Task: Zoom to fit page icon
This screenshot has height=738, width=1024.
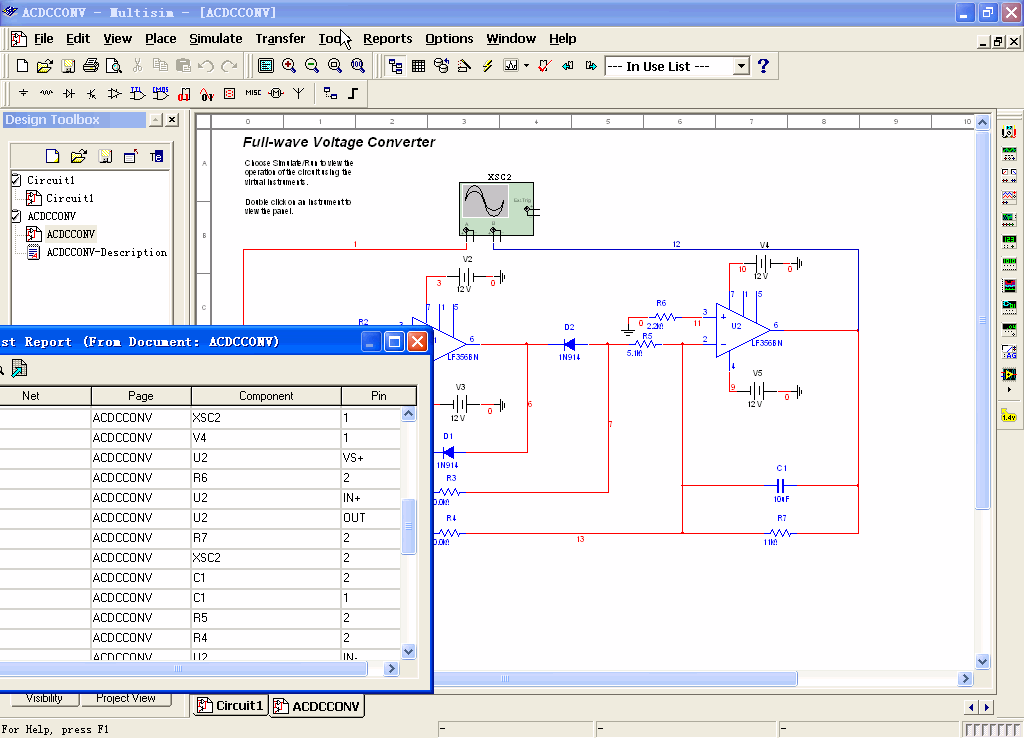Action: point(358,65)
